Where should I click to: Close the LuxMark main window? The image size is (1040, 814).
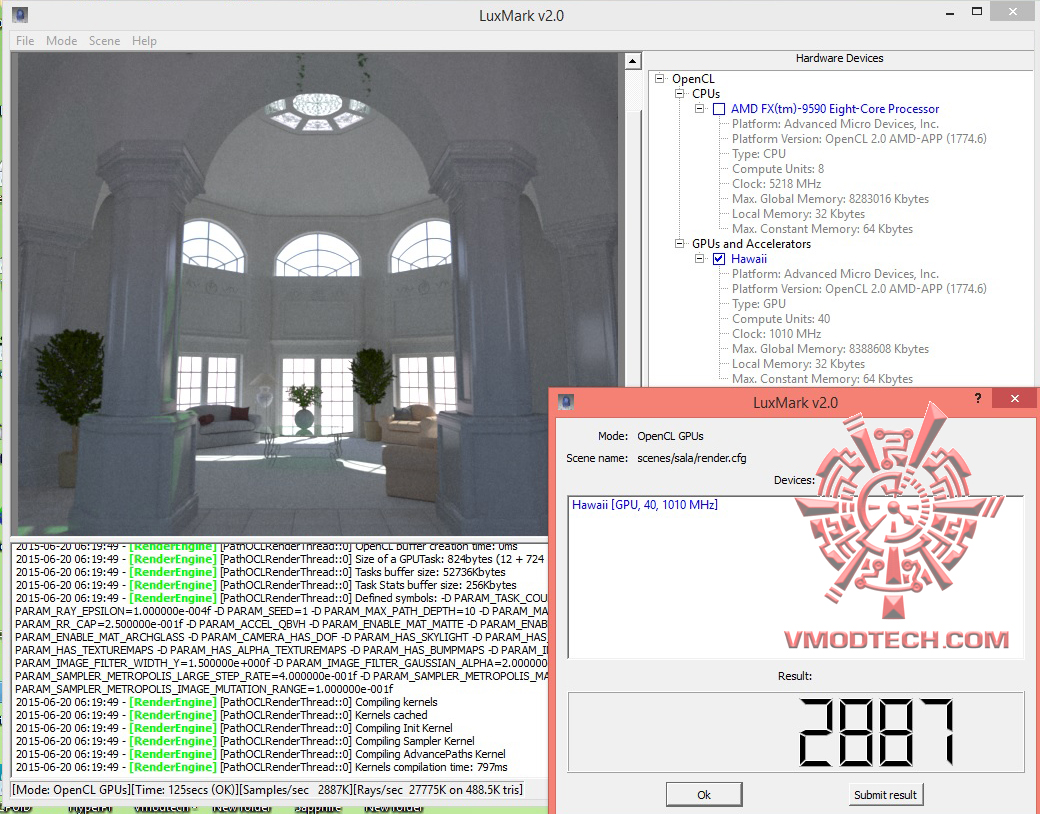pyautogui.click(x=1012, y=11)
